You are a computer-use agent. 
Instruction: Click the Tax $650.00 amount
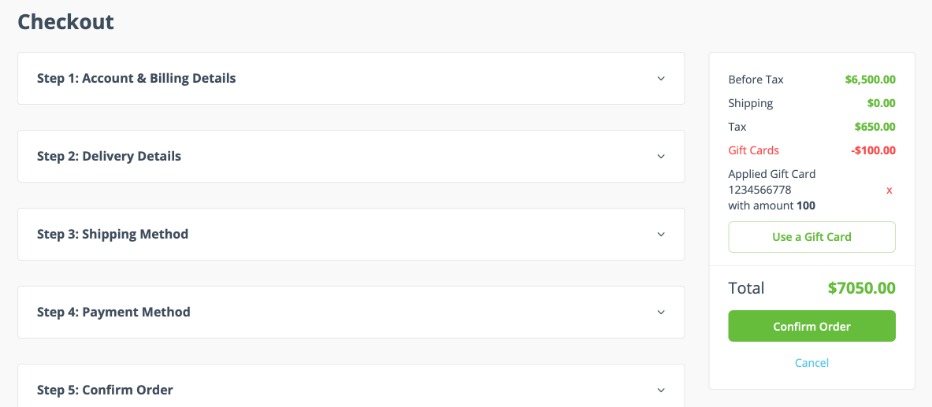(874, 127)
